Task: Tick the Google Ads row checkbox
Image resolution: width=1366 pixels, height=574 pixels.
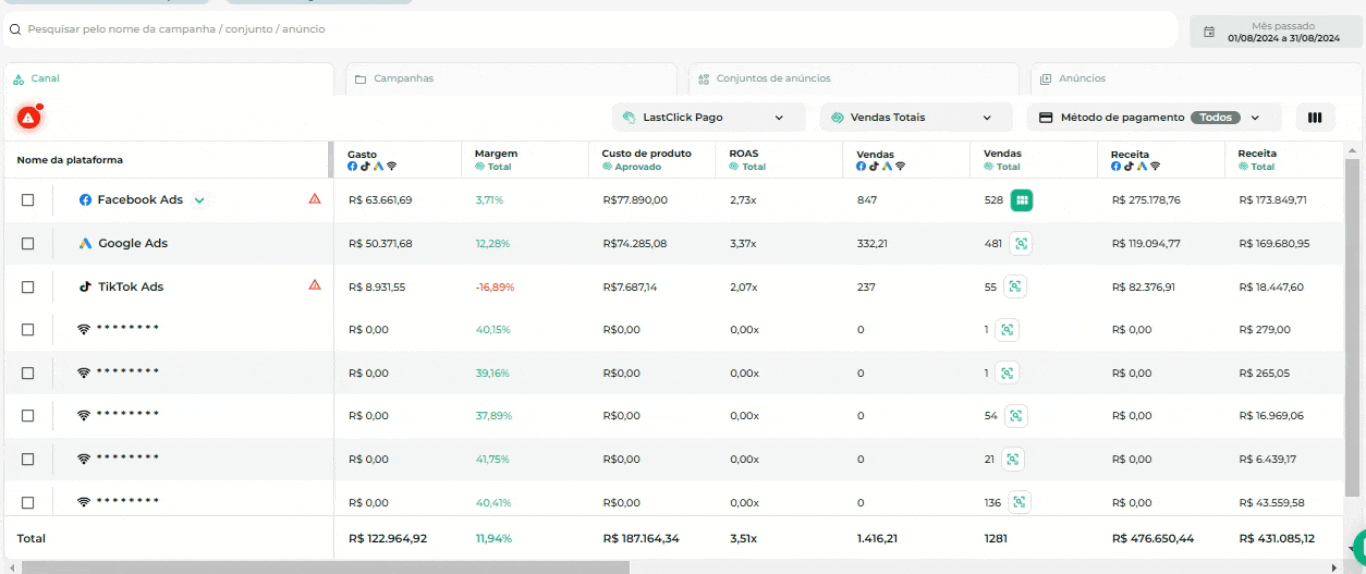Action: tap(28, 243)
